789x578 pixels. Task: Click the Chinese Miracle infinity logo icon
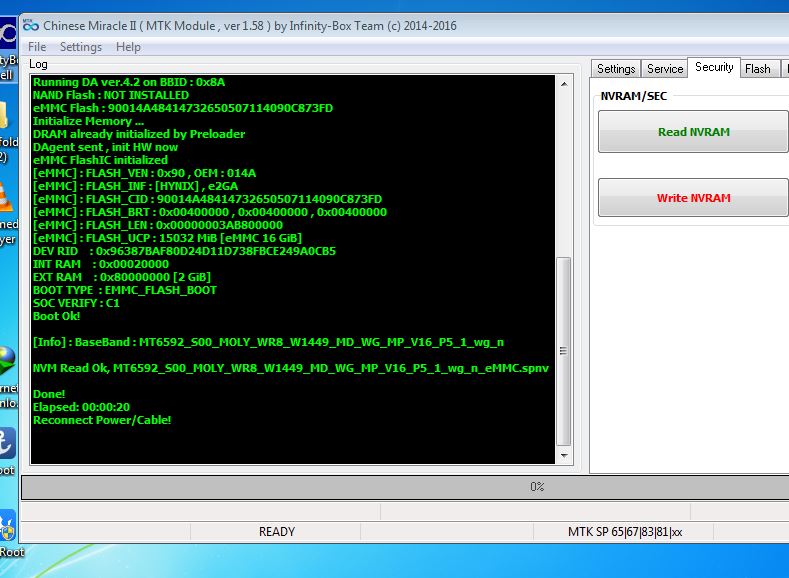(31, 25)
